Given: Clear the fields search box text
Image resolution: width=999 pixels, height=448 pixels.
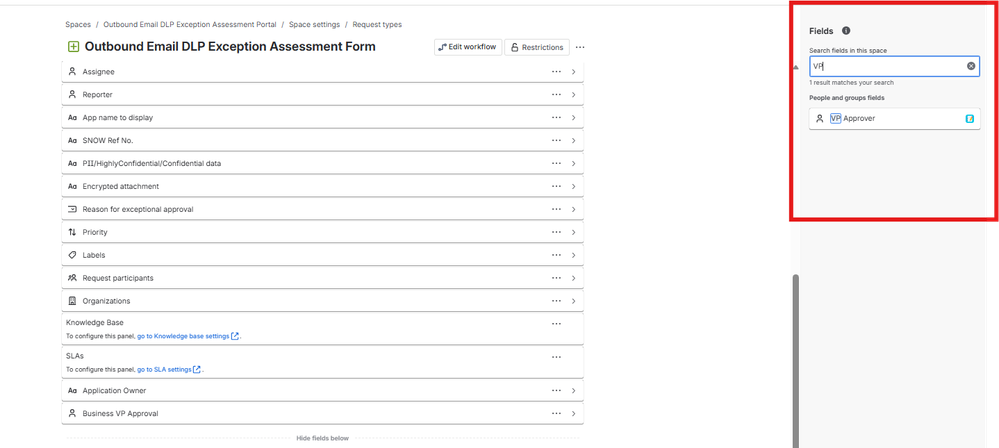Looking at the screenshot, I should [971, 66].
